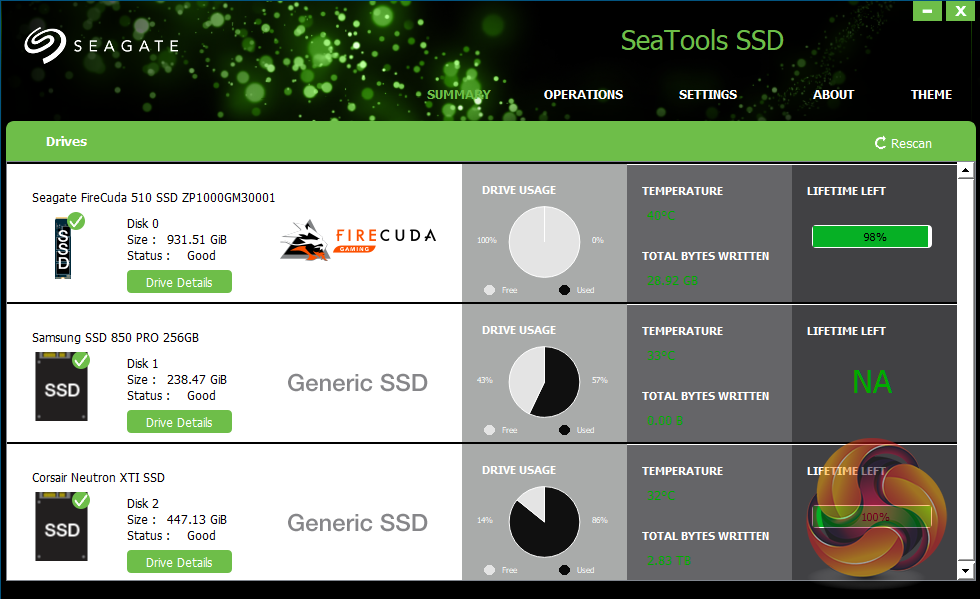Click the FireCuda 510 SSD drive icon
980x599 pixels.
pyautogui.click(x=63, y=247)
